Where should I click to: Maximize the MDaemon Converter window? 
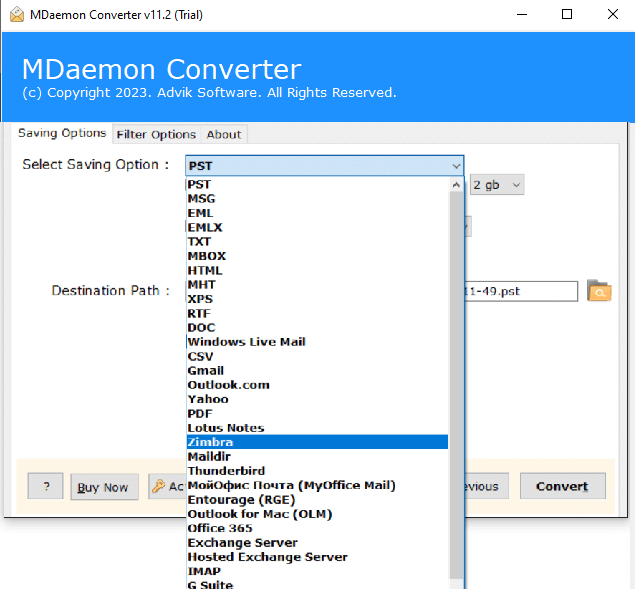pos(567,14)
